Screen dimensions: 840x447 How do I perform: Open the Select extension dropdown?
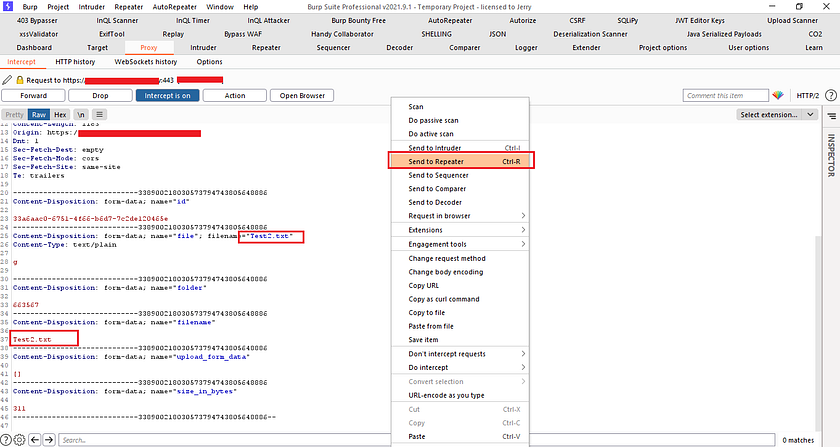tap(777, 115)
